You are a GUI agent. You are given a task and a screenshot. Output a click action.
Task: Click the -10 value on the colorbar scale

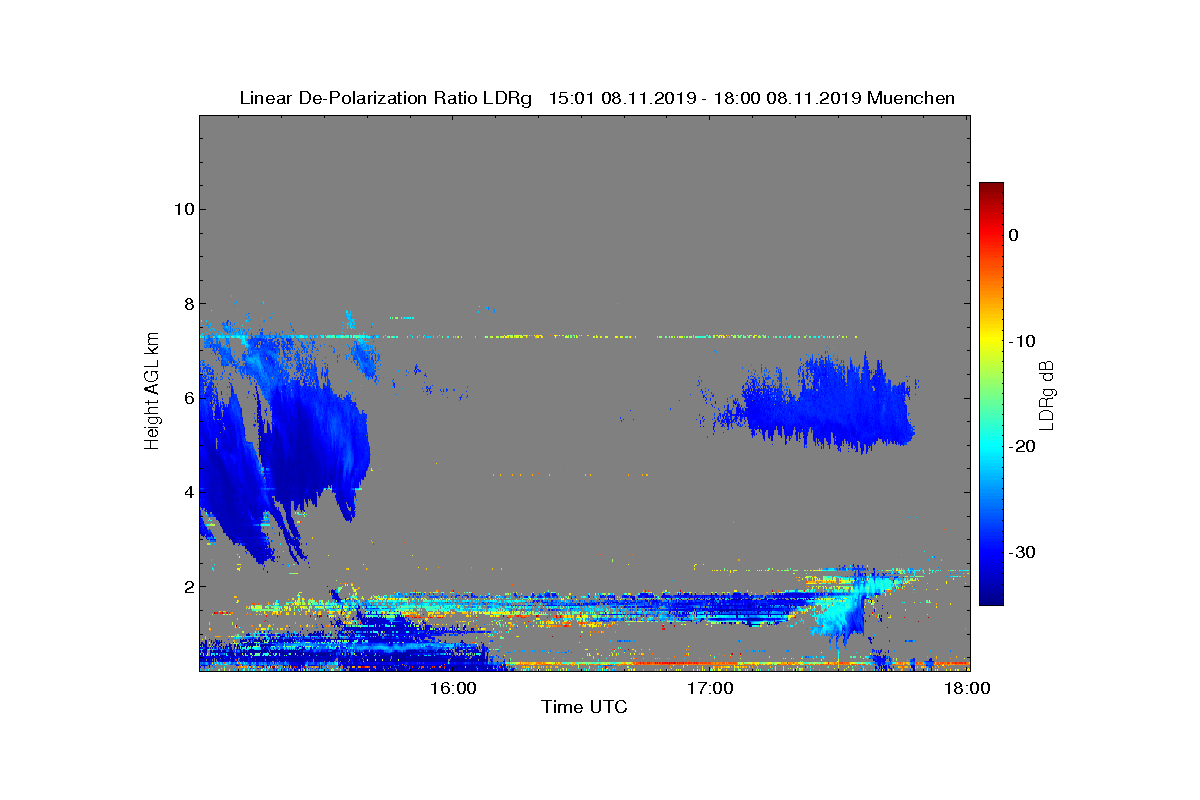[x=1021, y=341]
